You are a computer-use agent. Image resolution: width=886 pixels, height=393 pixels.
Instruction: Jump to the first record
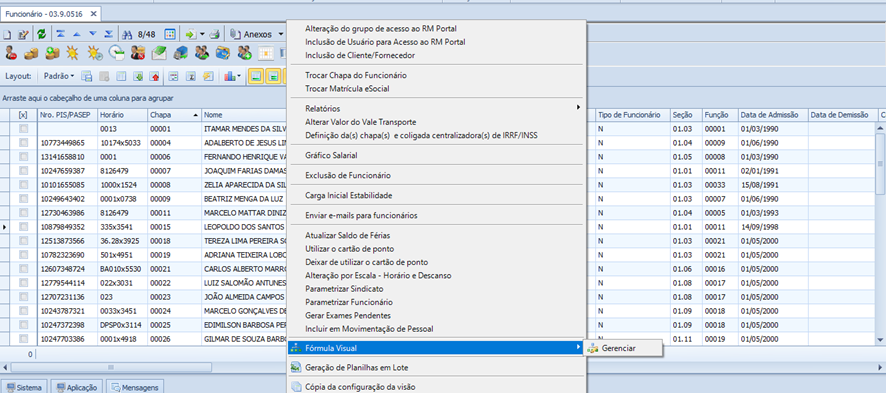[x=60, y=34]
